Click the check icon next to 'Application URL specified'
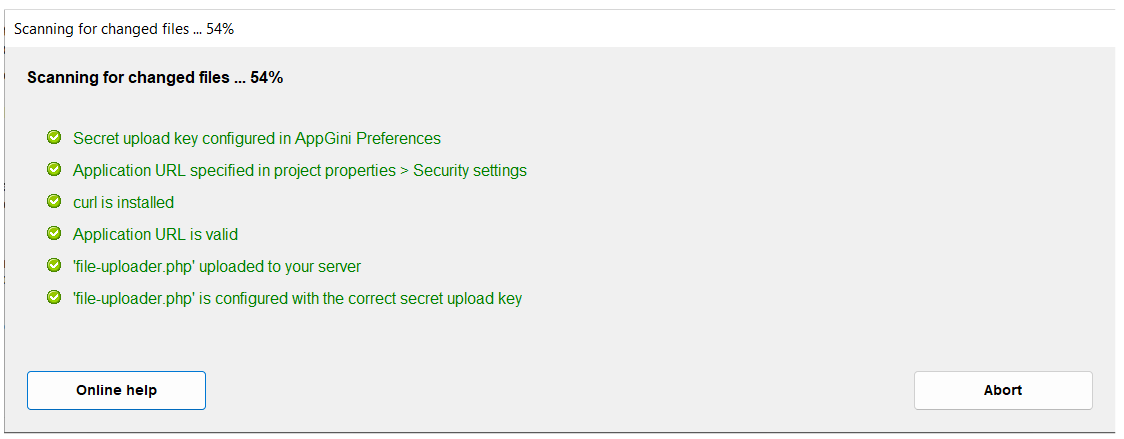Screen dimensions: 1124x439 [x=54, y=170]
